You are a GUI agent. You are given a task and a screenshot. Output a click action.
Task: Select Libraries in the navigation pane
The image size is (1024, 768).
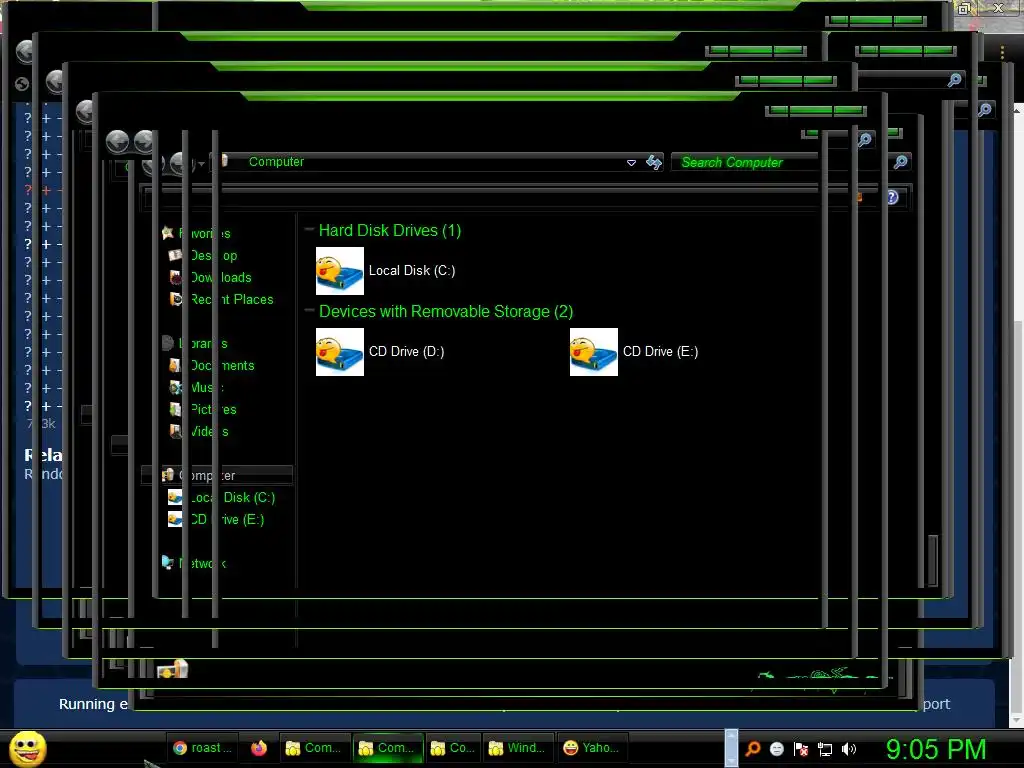[195, 344]
